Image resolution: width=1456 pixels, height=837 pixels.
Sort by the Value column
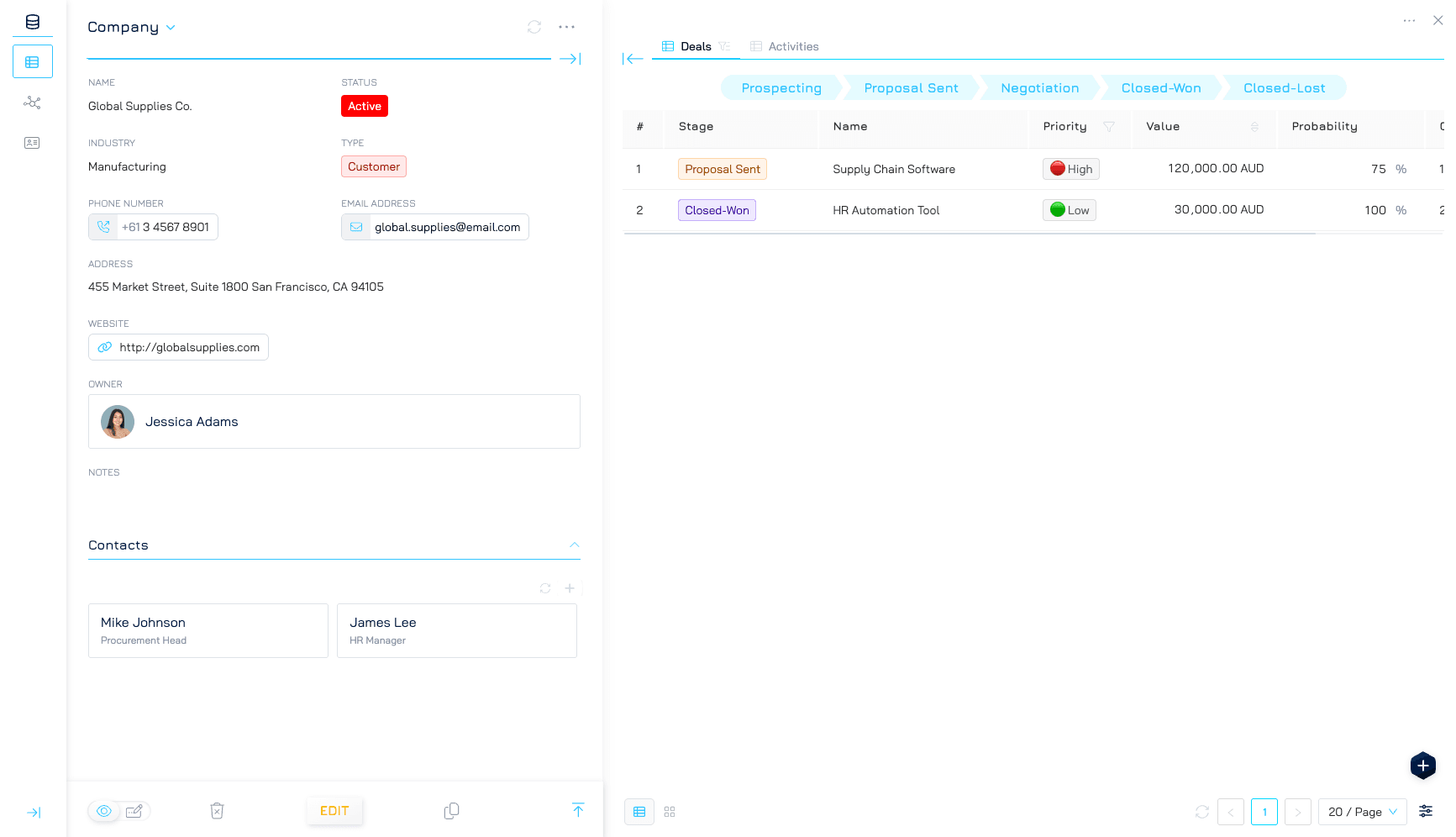click(1254, 127)
